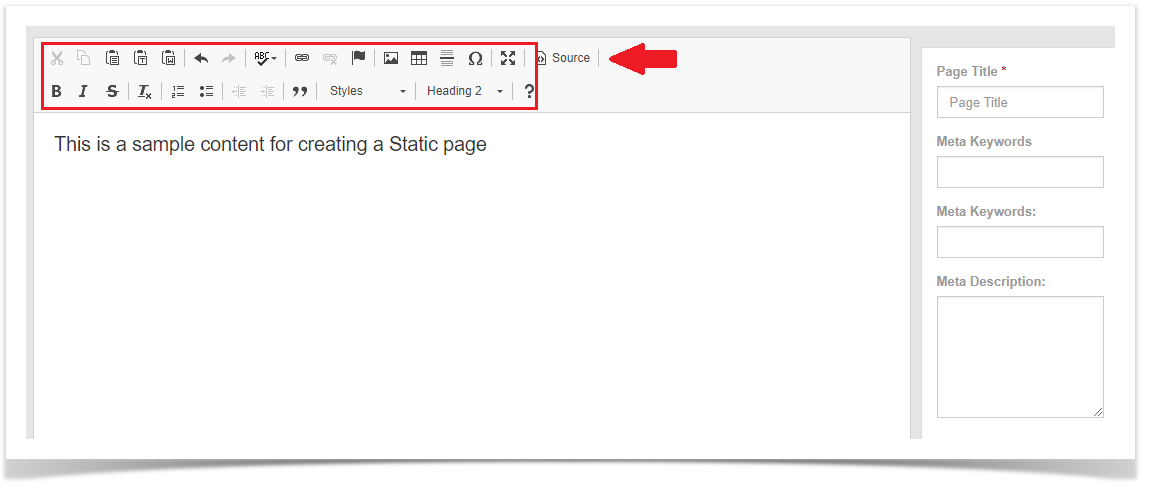1149x488 pixels.
Task: Click the Block Quote icon
Action: [300, 92]
